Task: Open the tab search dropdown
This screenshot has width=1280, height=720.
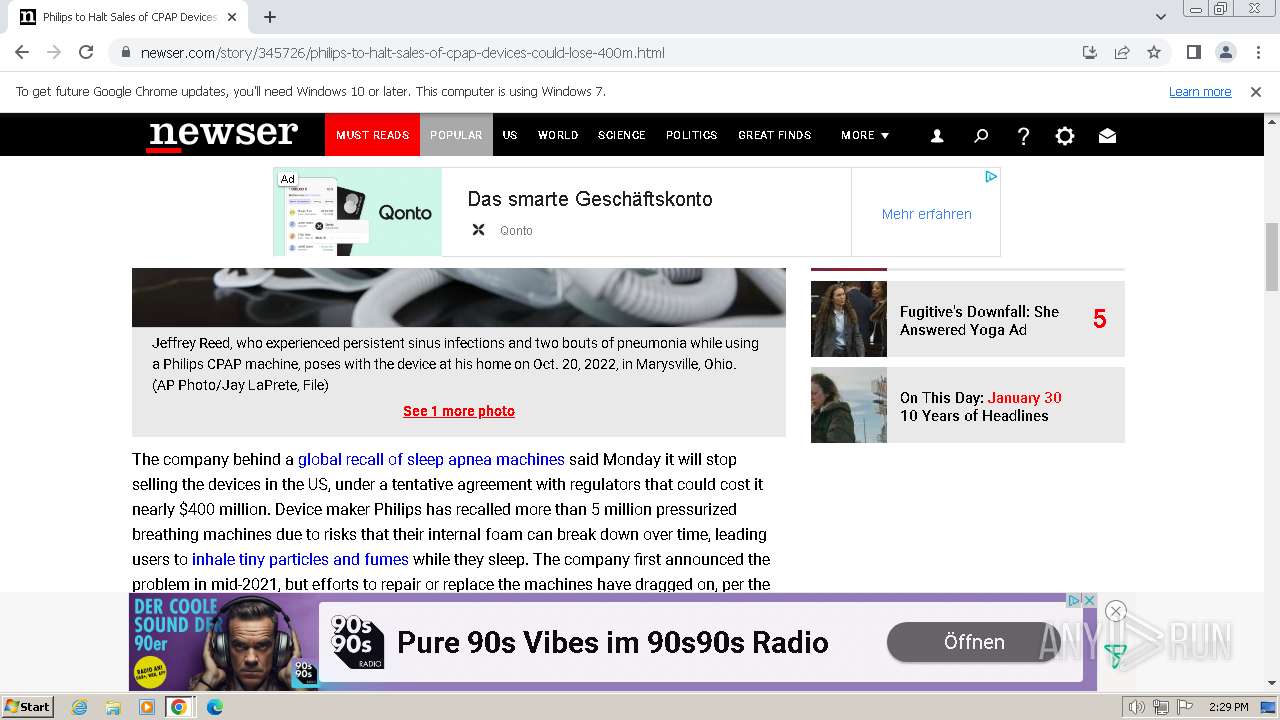Action: tap(1161, 17)
